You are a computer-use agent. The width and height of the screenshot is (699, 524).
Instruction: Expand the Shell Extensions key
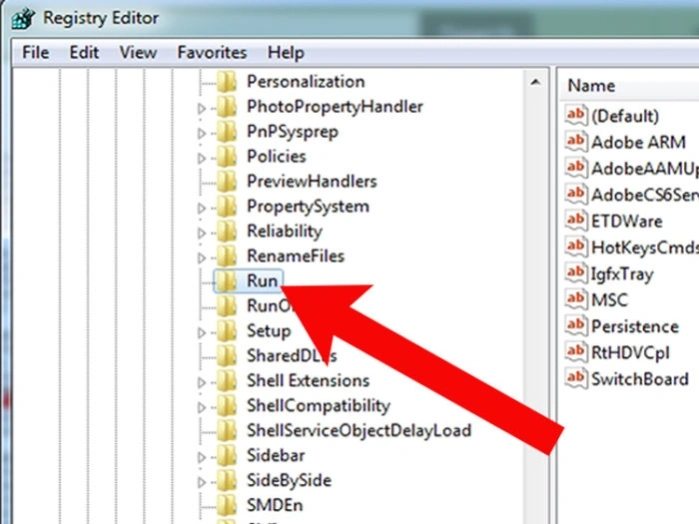[201, 382]
